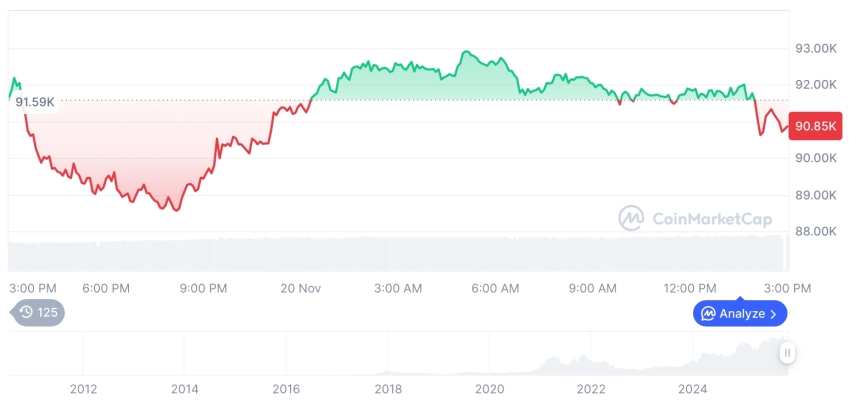Image resolution: width=860 pixels, height=401 pixels.
Task: Click the range slider handle at the far right of the timeline
Action: pyautogui.click(x=788, y=352)
